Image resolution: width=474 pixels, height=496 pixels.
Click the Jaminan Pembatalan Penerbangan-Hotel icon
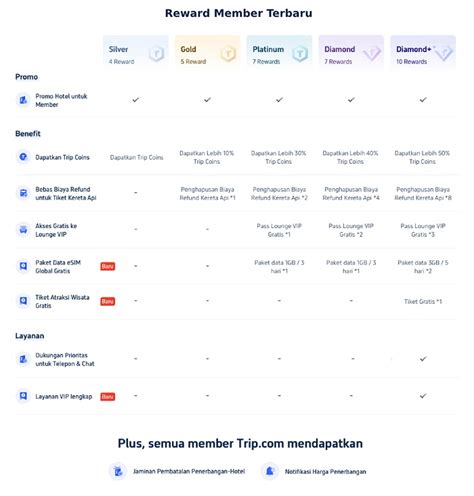click(x=118, y=471)
